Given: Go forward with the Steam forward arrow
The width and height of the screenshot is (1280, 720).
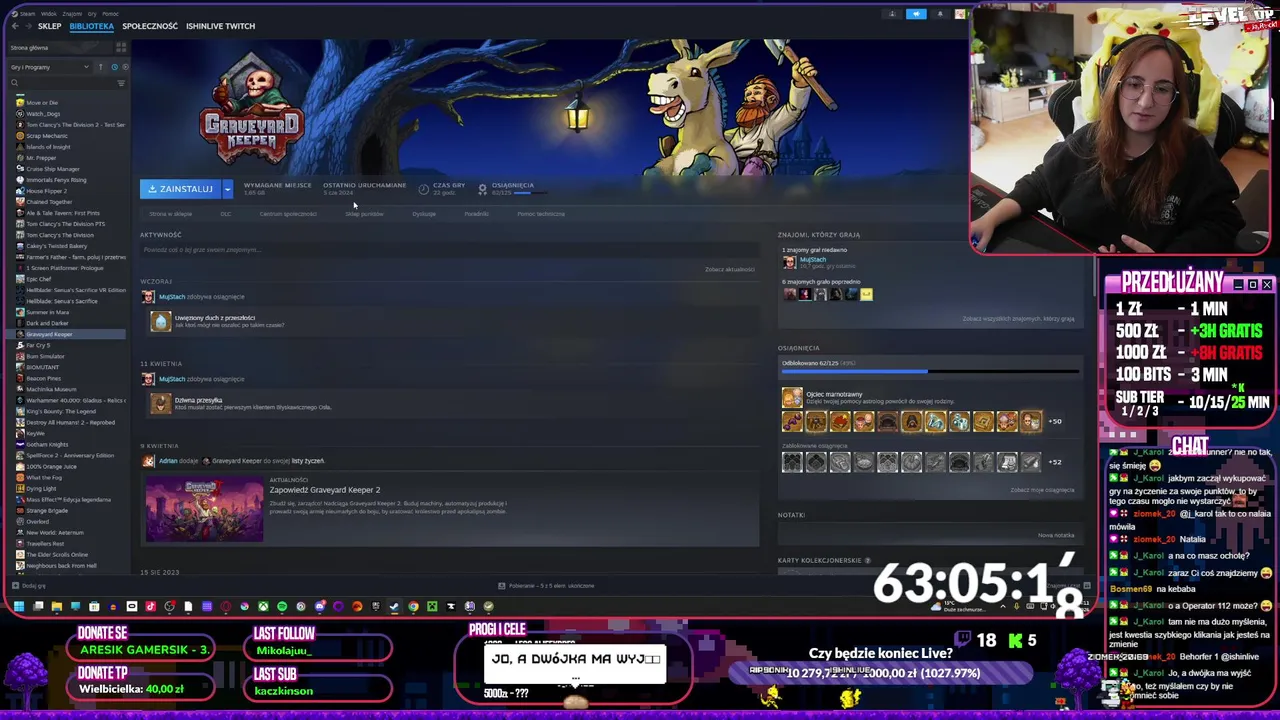Looking at the screenshot, I should point(28,26).
